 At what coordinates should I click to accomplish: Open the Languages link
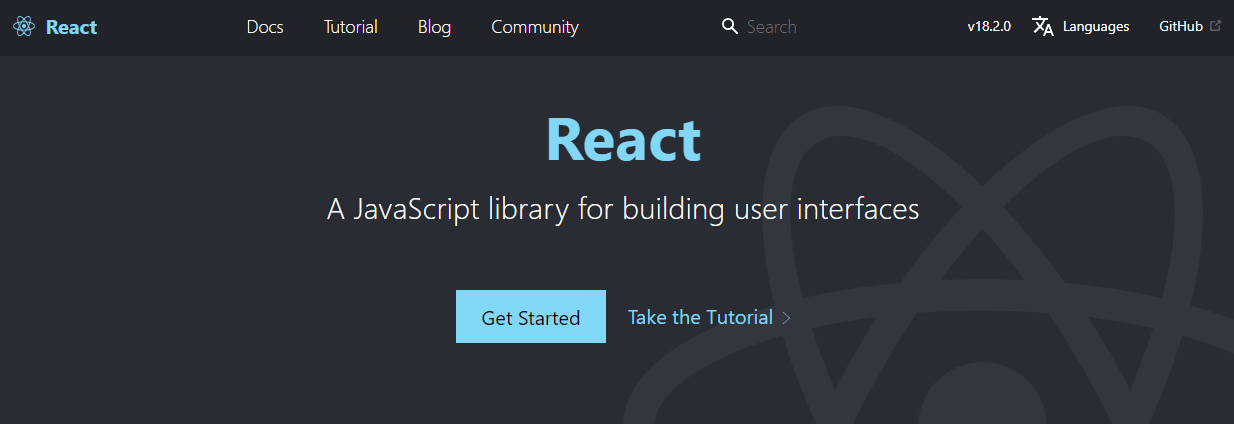(x=1096, y=27)
